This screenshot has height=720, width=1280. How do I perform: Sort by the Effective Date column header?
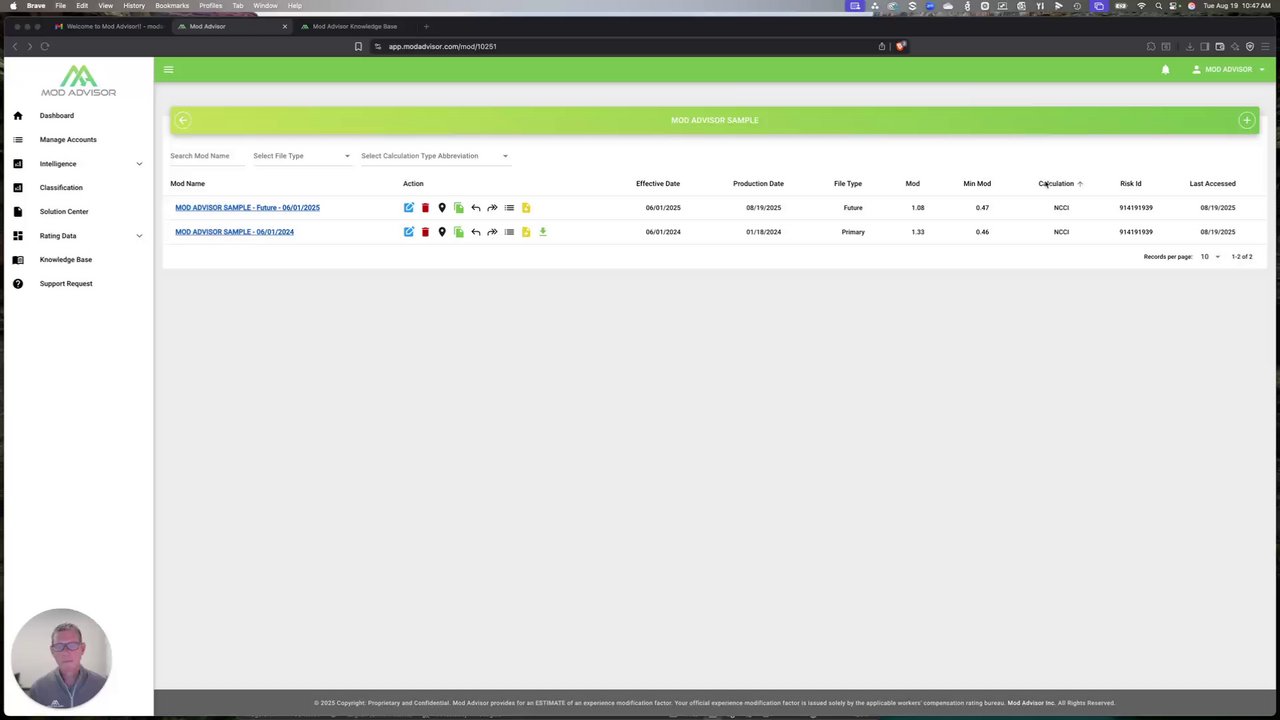(657, 184)
